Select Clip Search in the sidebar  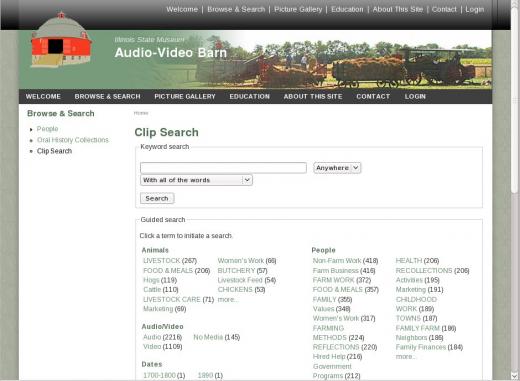(x=54, y=151)
